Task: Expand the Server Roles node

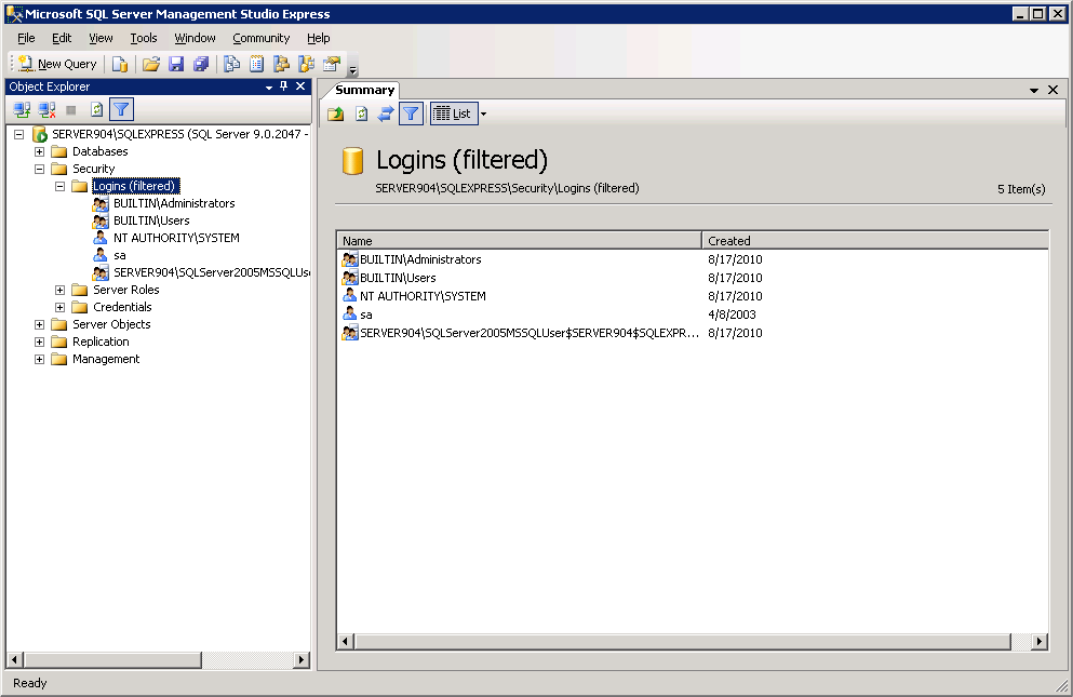Action: coord(60,290)
